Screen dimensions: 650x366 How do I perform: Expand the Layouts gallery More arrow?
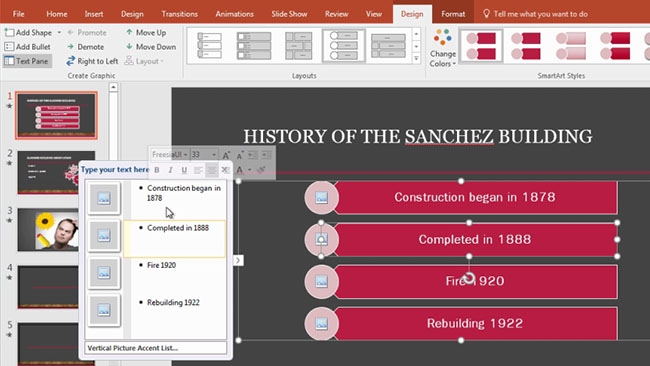[x=416, y=58]
